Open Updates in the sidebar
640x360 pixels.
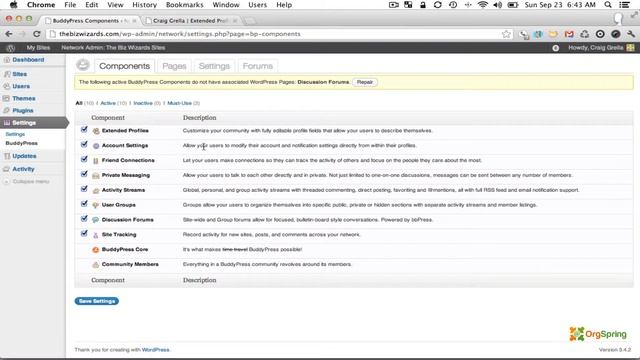(x=24, y=156)
